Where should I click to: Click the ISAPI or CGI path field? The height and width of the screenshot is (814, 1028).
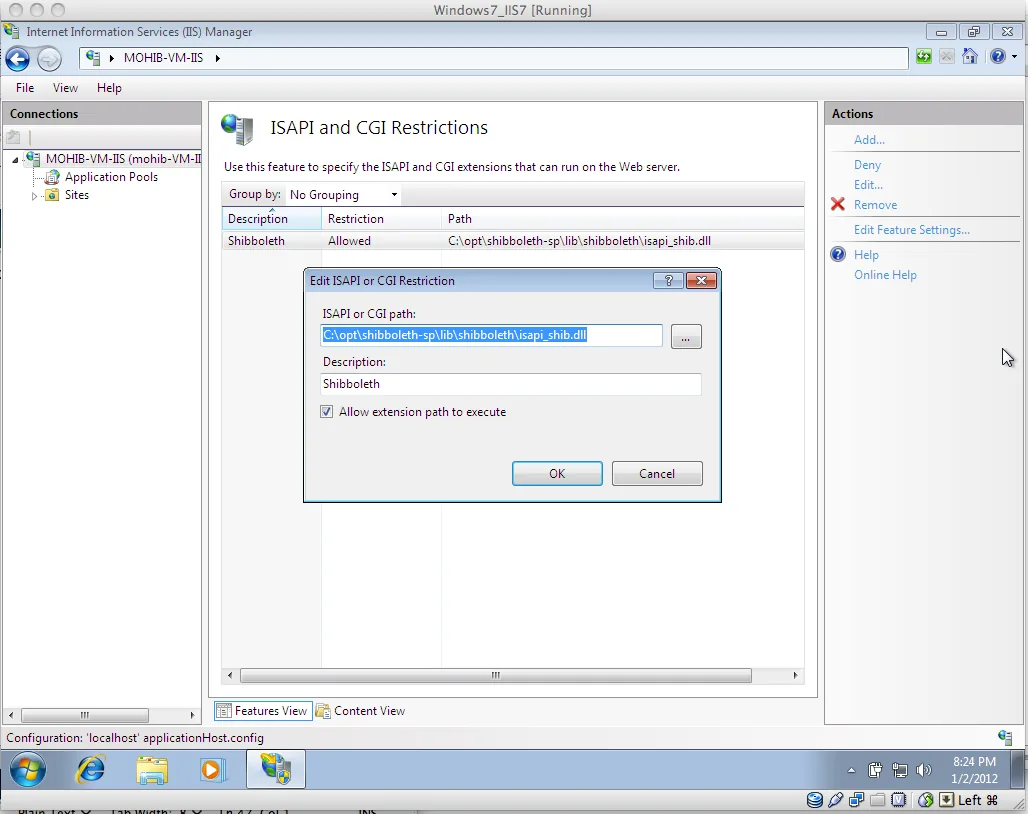pos(492,336)
